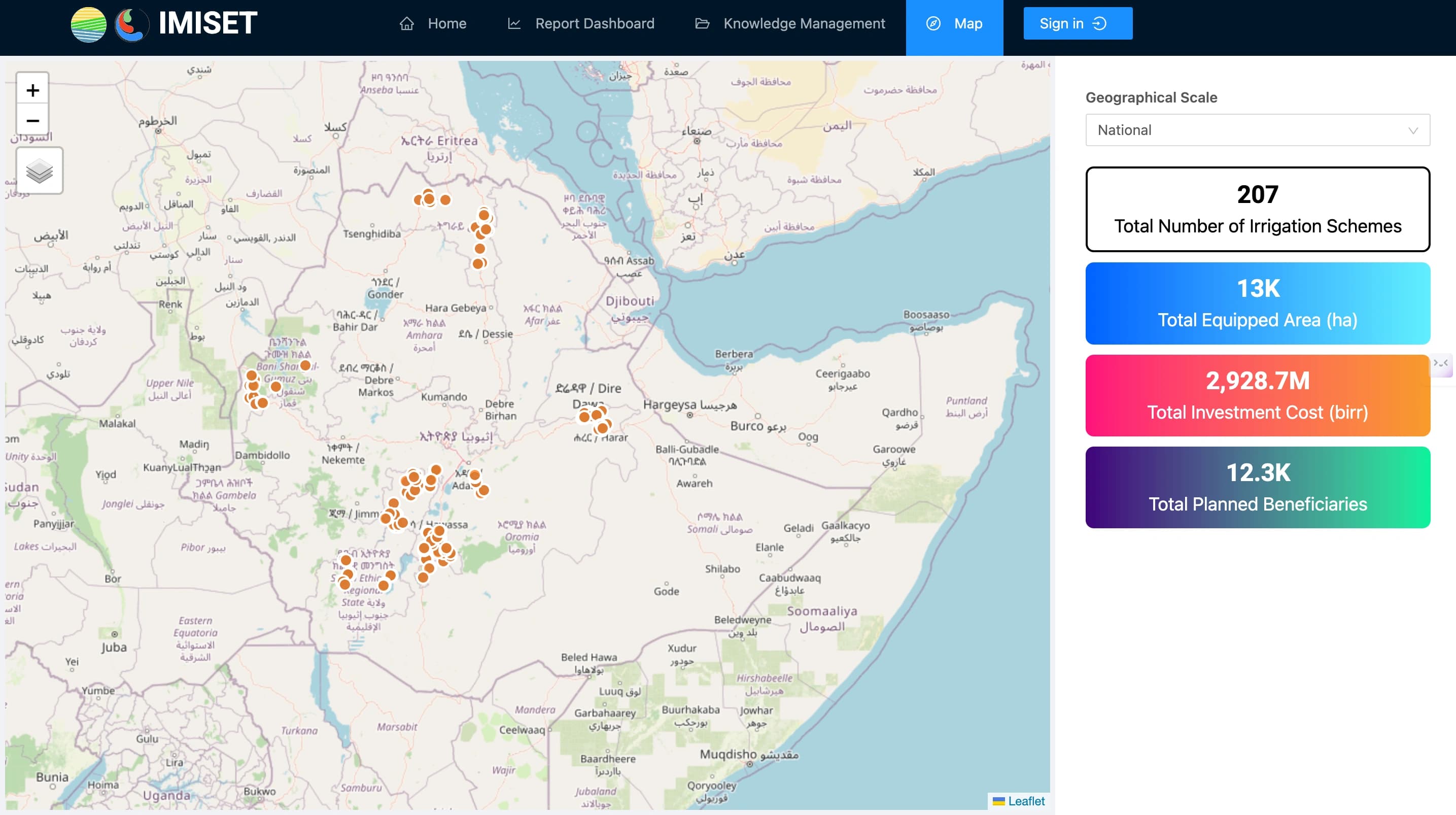This screenshot has height=815, width=1456.
Task: Select the Total Planned Beneficiaries card
Action: pos(1257,488)
